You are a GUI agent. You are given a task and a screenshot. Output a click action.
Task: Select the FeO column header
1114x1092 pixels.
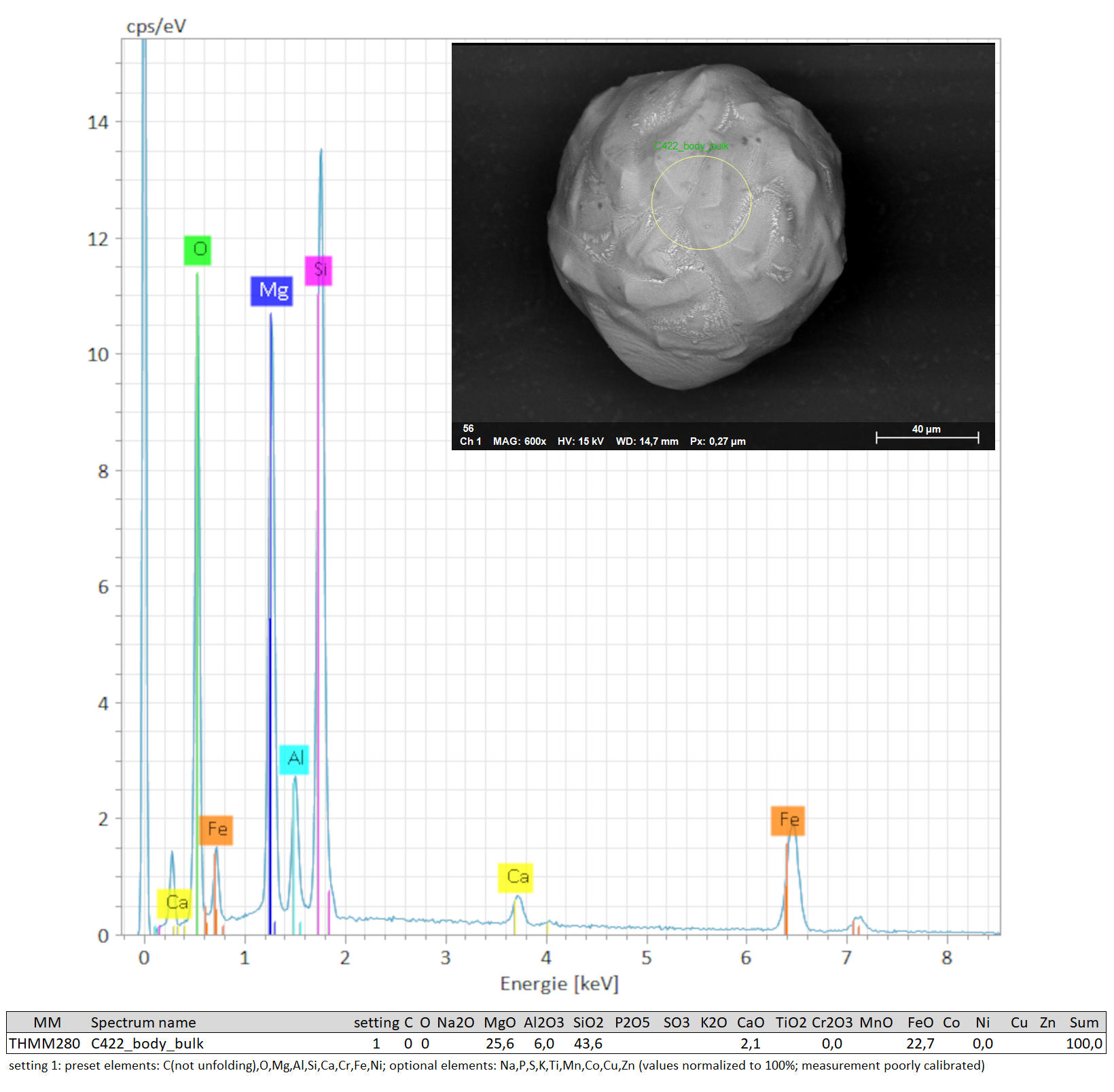(920, 1022)
